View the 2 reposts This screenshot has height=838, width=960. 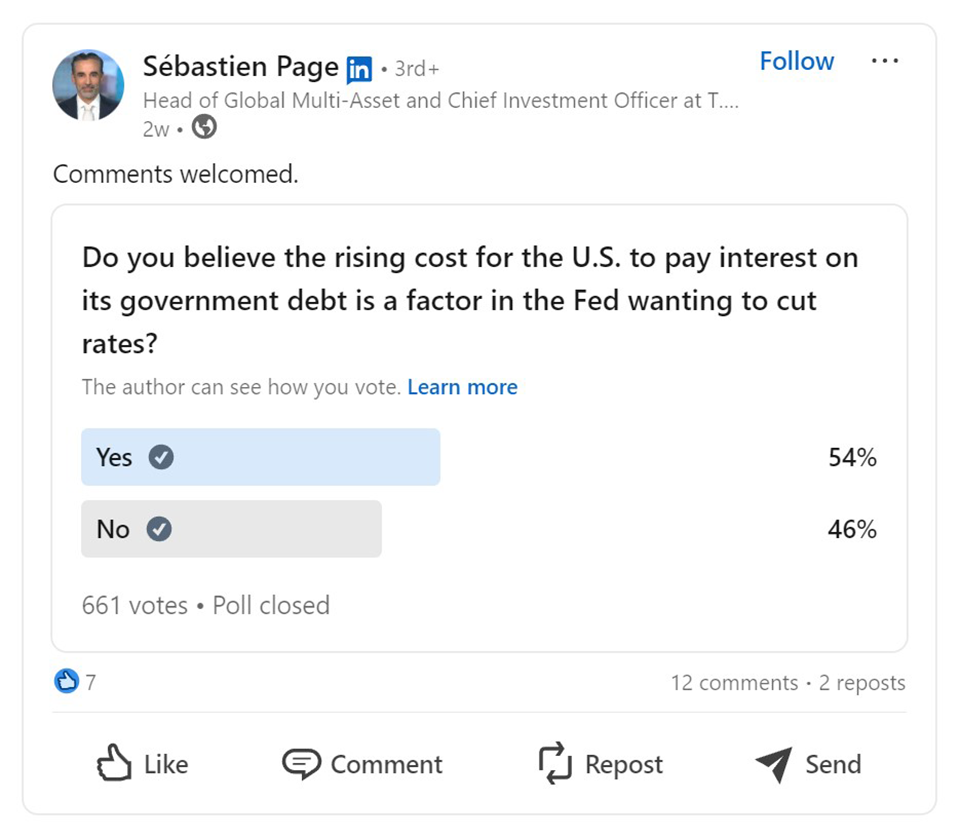(x=862, y=683)
